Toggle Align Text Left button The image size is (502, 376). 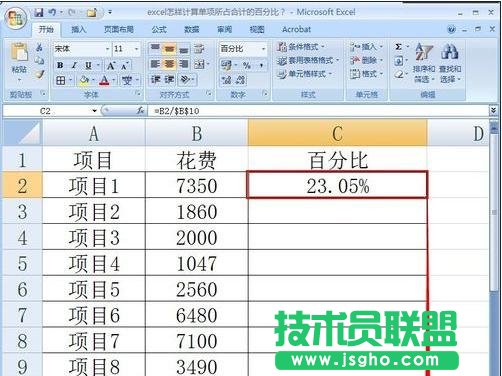[155, 64]
